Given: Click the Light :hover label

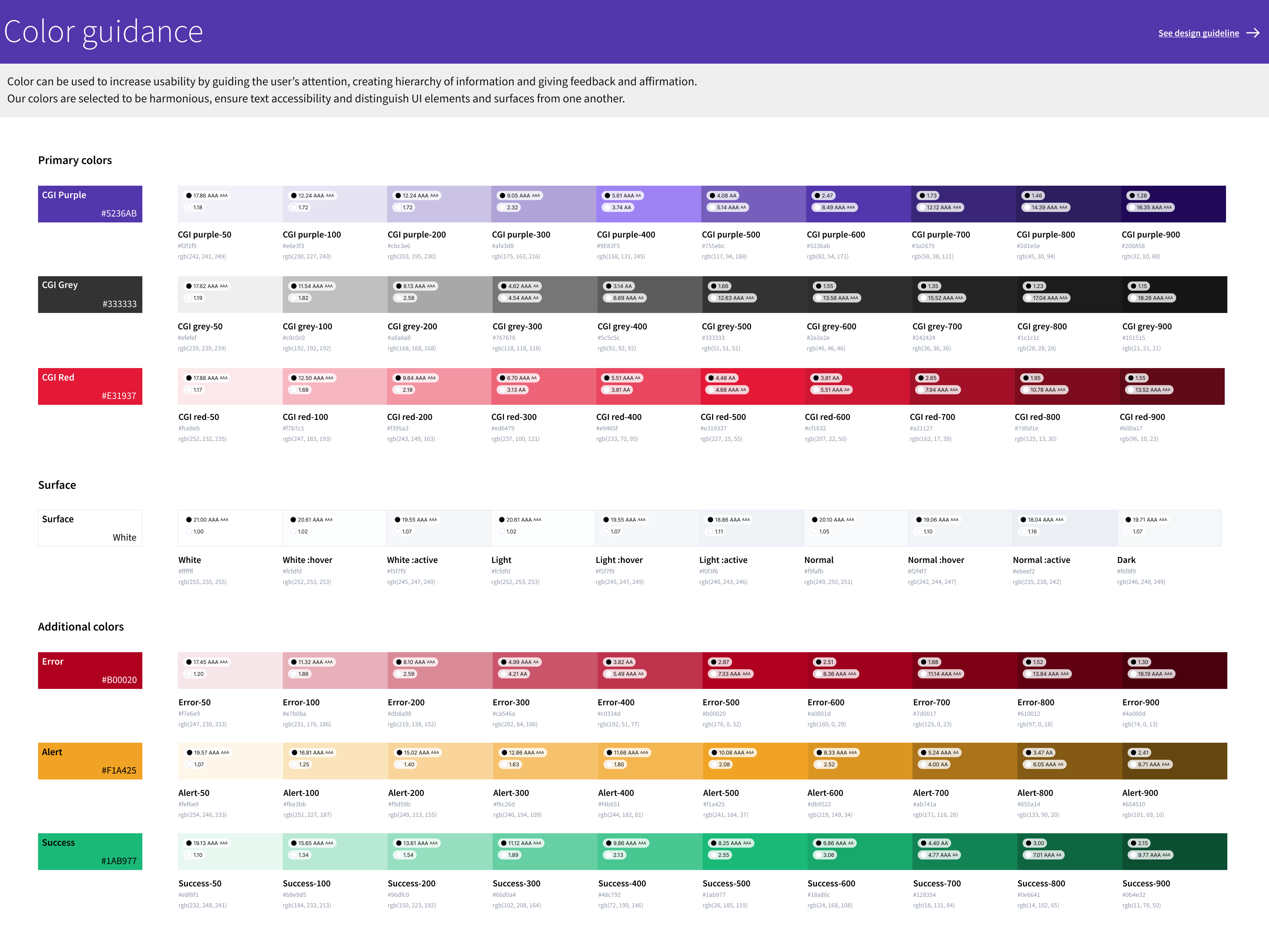Looking at the screenshot, I should point(619,560).
